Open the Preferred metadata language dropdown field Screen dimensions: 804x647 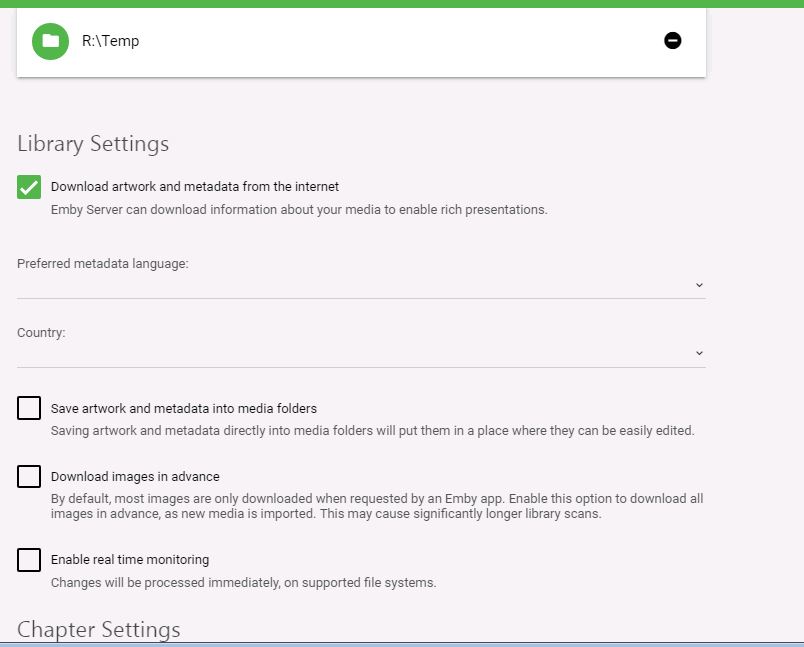tap(360, 285)
